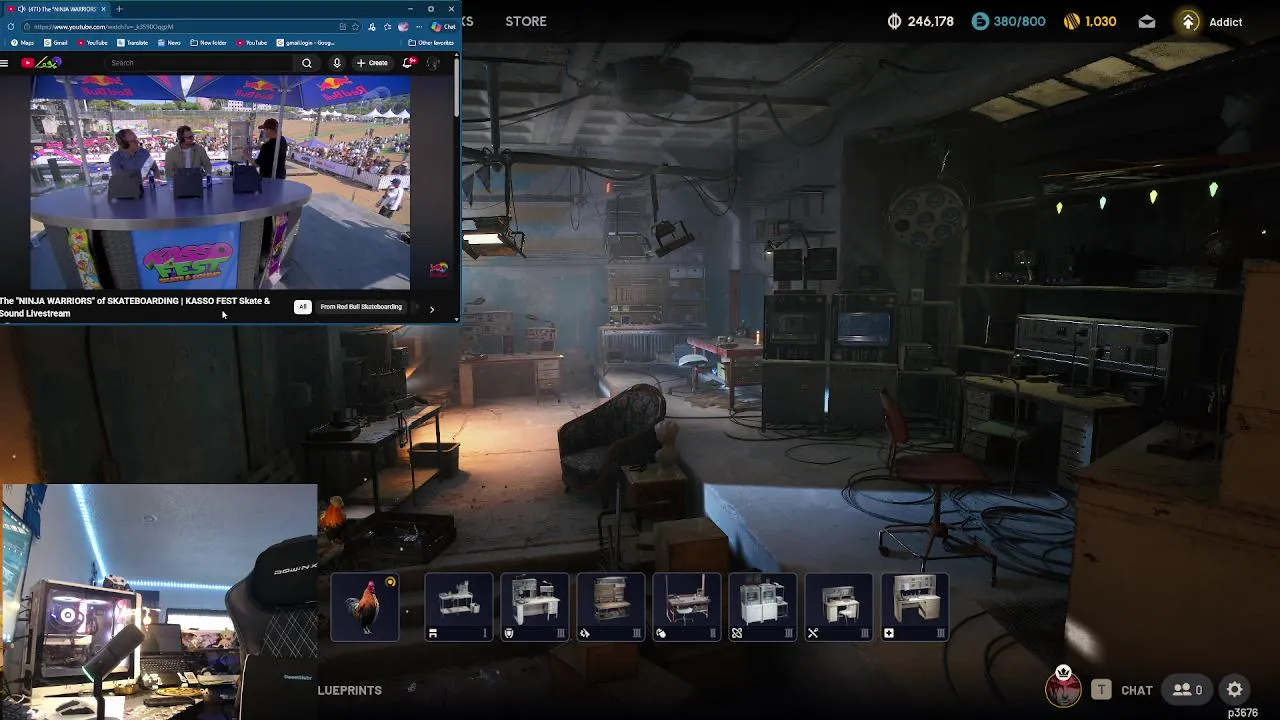Close the NINJA WARRIORS browser tab

(103, 9)
